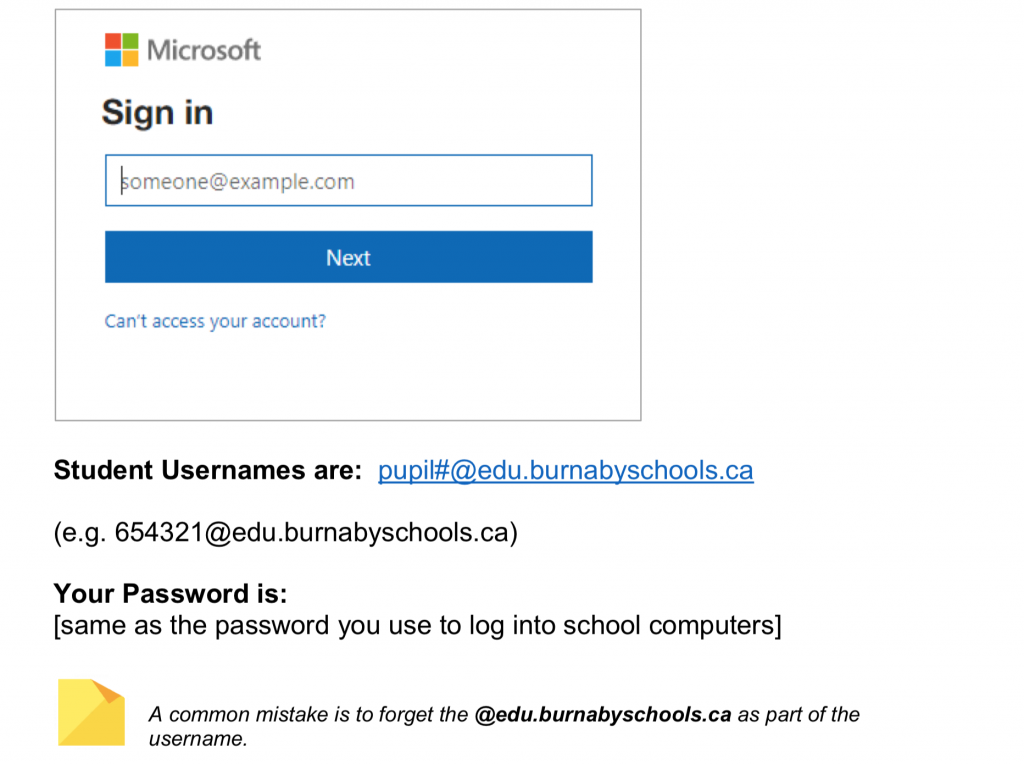Follow the pupil#@edu.burnabyschools.ca link
The image size is (1024, 764).
pos(565,470)
